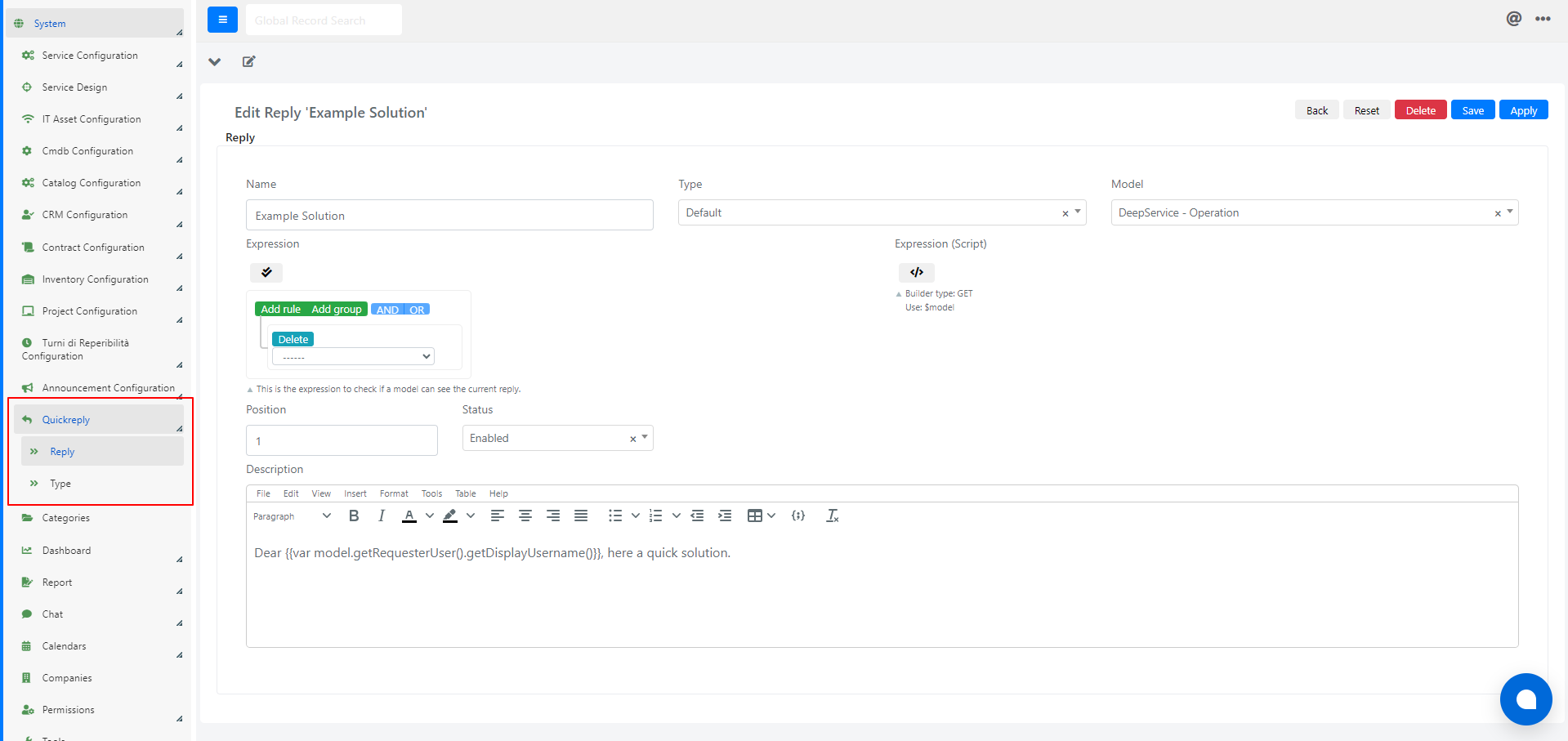Open the Tools menu in editor
This screenshot has height=741, width=1568.
[x=431, y=493]
